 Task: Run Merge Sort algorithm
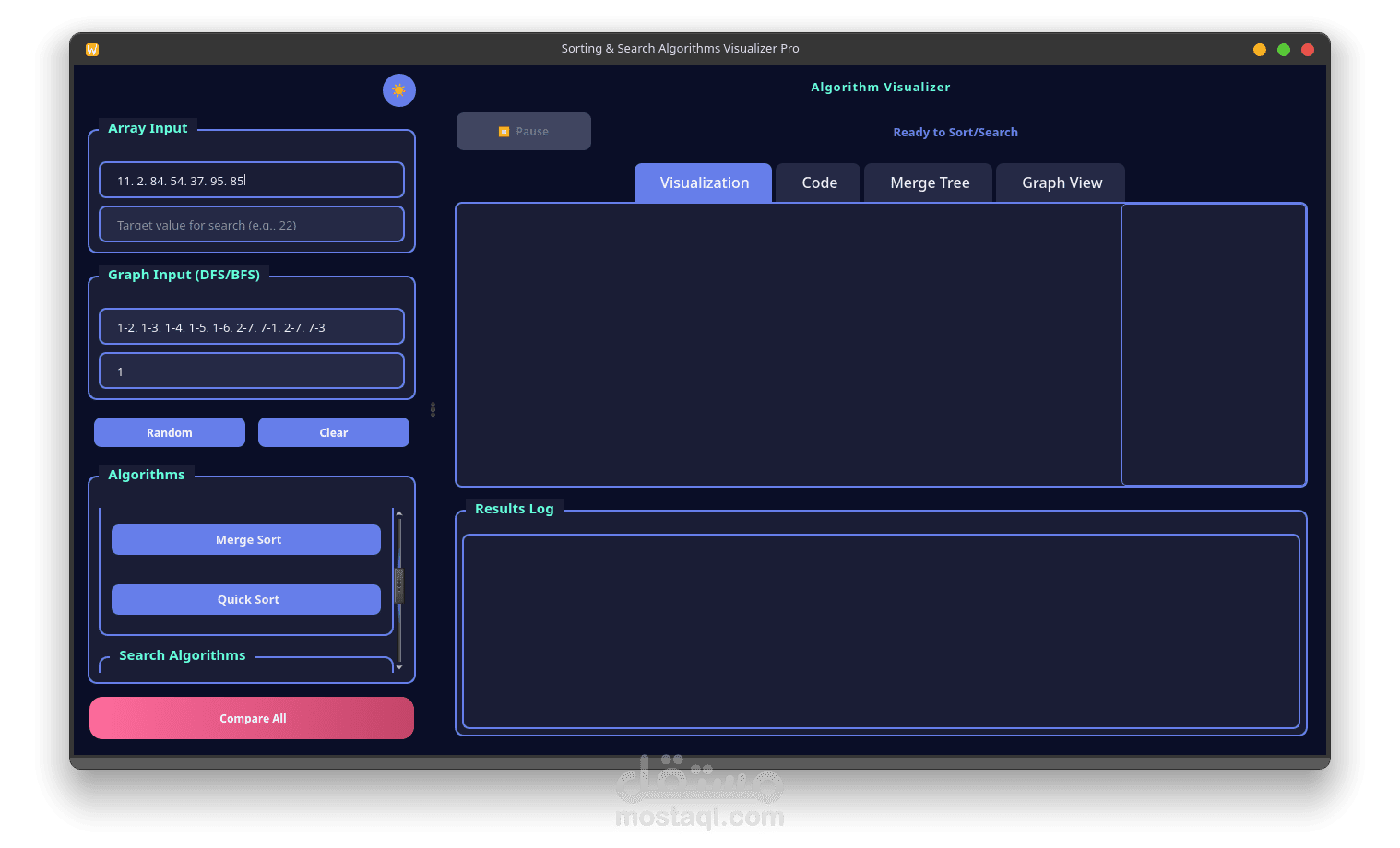(246, 540)
